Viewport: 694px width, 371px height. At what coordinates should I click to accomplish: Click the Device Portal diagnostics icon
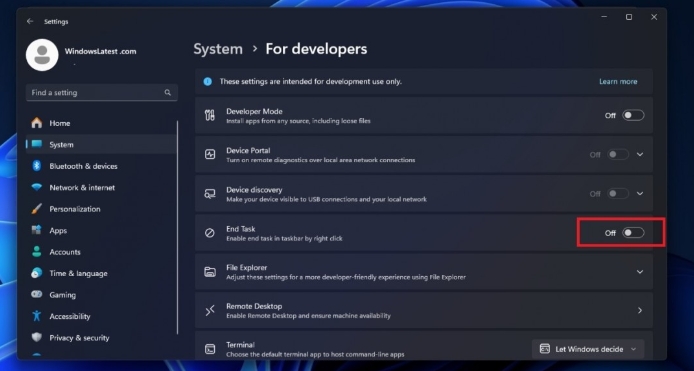click(209, 154)
